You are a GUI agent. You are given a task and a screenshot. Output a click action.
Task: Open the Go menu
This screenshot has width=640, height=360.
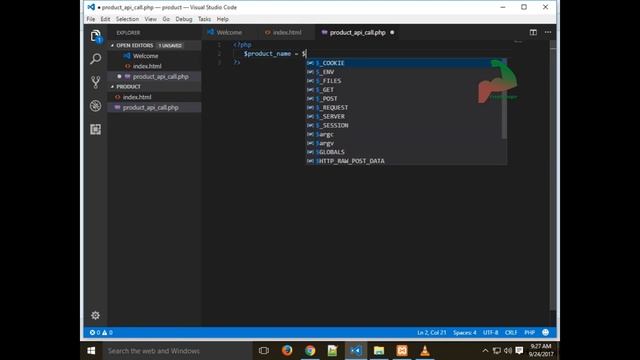click(x=166, y=19)
